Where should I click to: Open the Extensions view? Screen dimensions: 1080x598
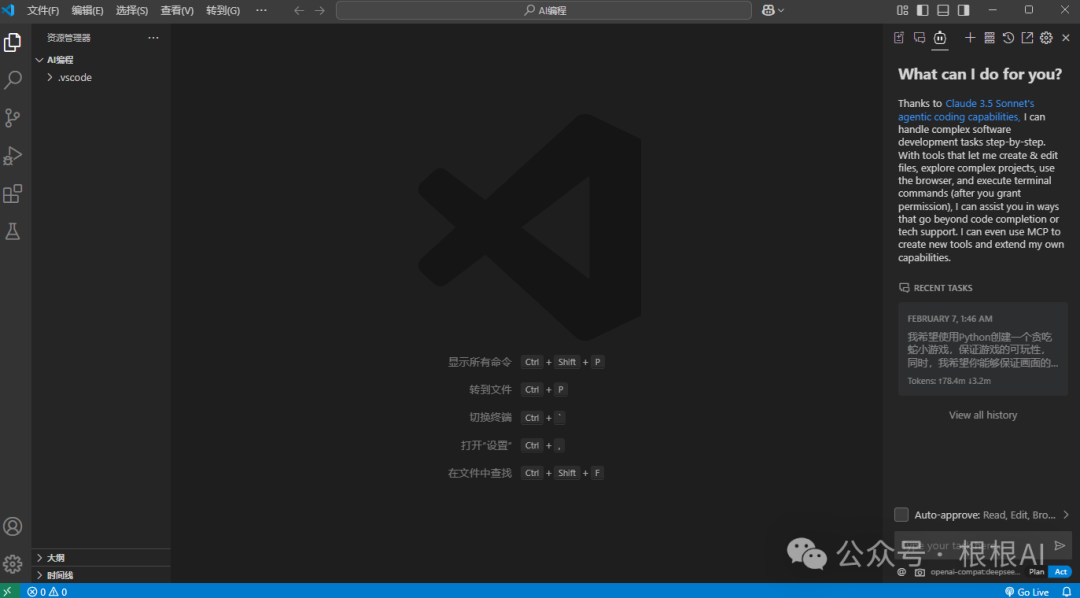coord(12,194)
